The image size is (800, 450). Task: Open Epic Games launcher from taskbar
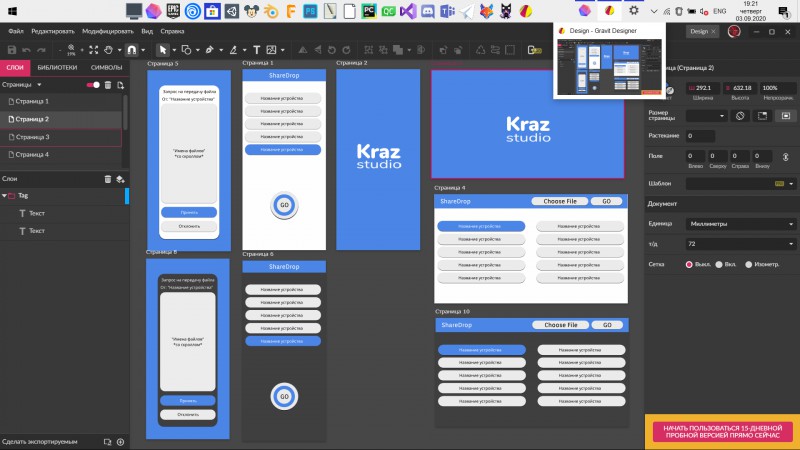point(173,11)
